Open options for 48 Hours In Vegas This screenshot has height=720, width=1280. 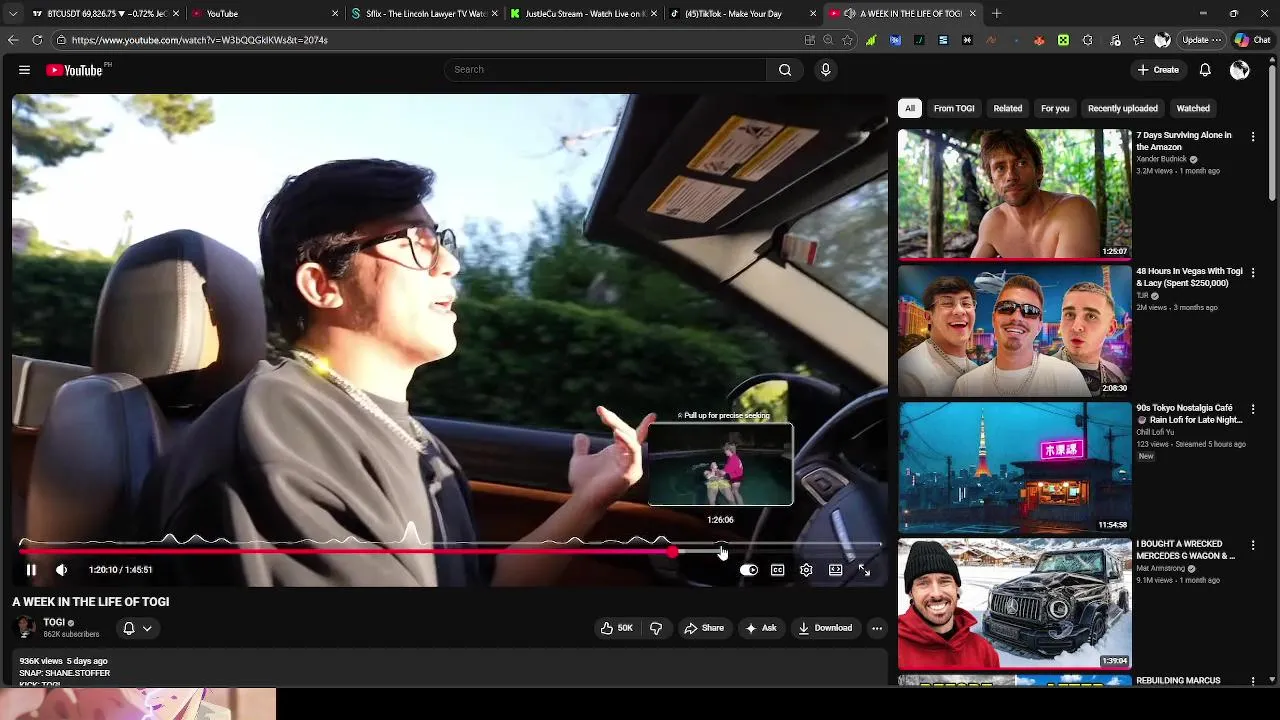click(1253, 273)
